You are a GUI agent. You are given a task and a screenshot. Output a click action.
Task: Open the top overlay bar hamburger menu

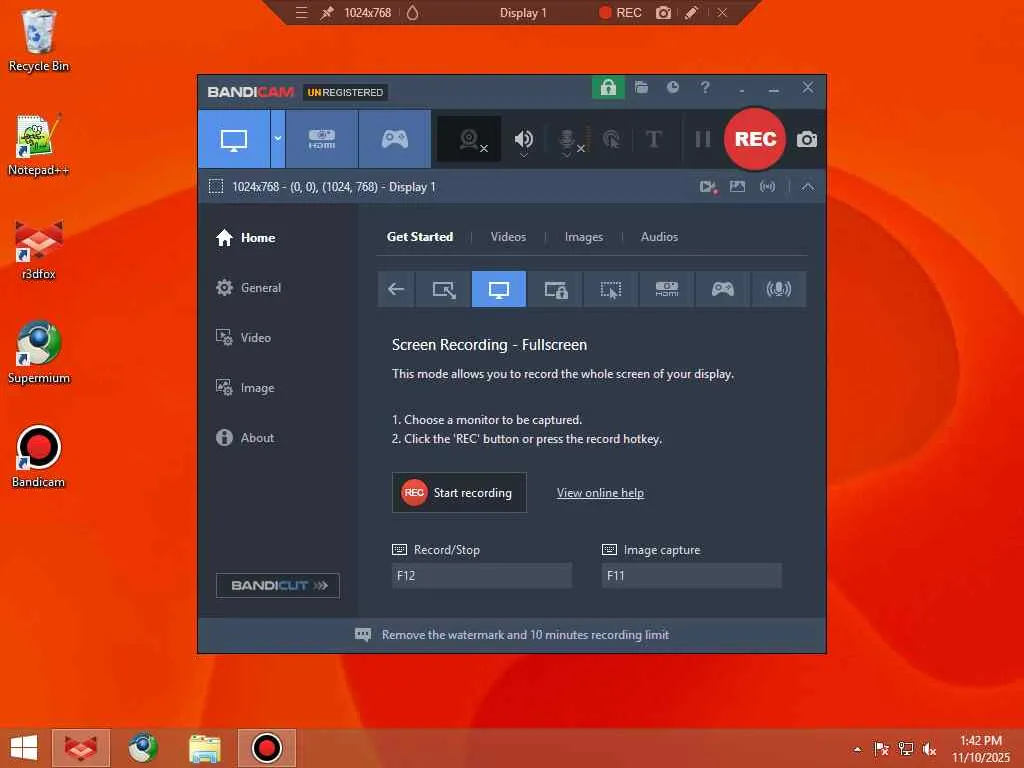pos(301,12)
